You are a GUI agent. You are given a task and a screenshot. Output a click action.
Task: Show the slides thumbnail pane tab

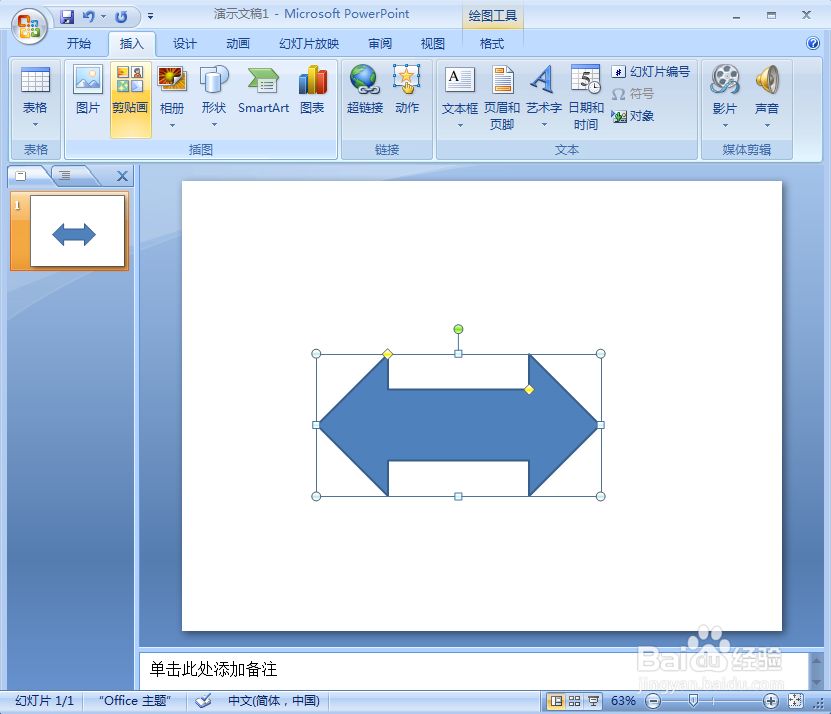coord(23,176)
